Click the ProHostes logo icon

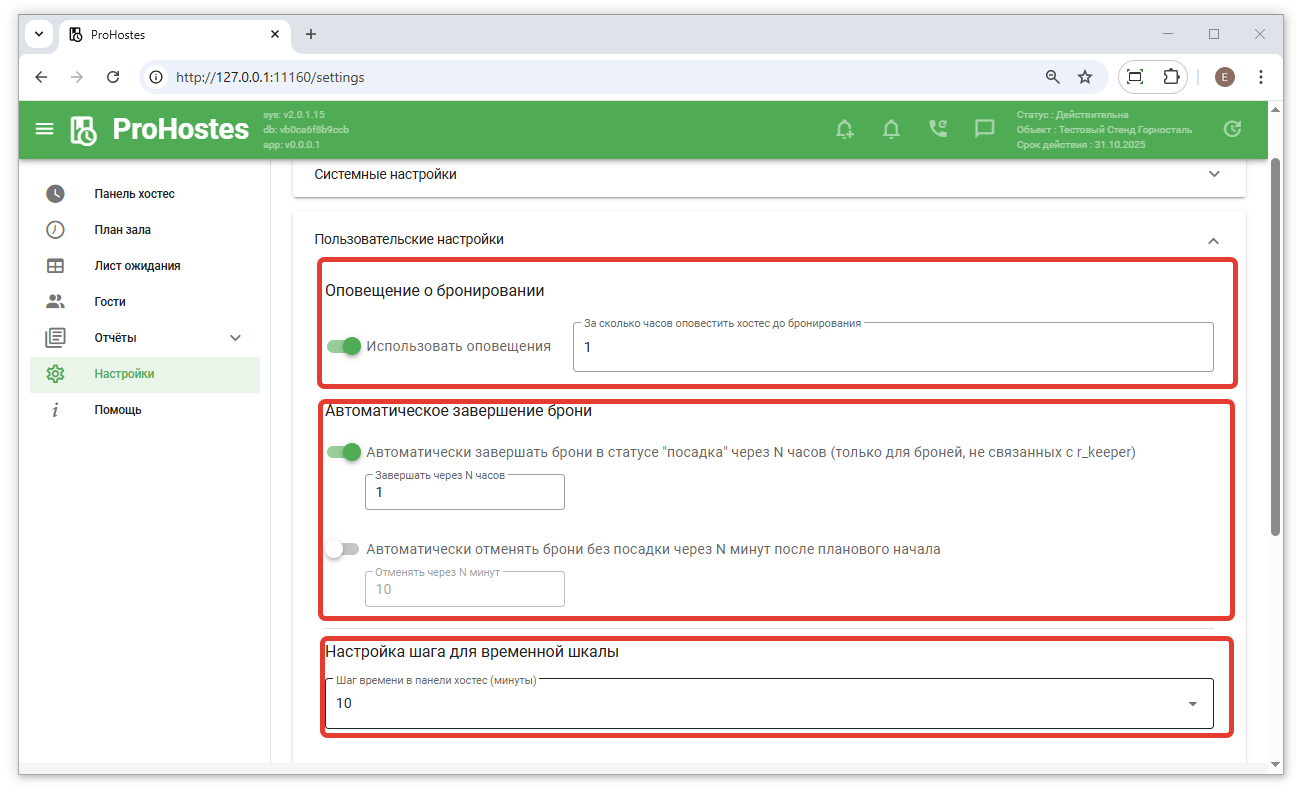click(84, 130)
